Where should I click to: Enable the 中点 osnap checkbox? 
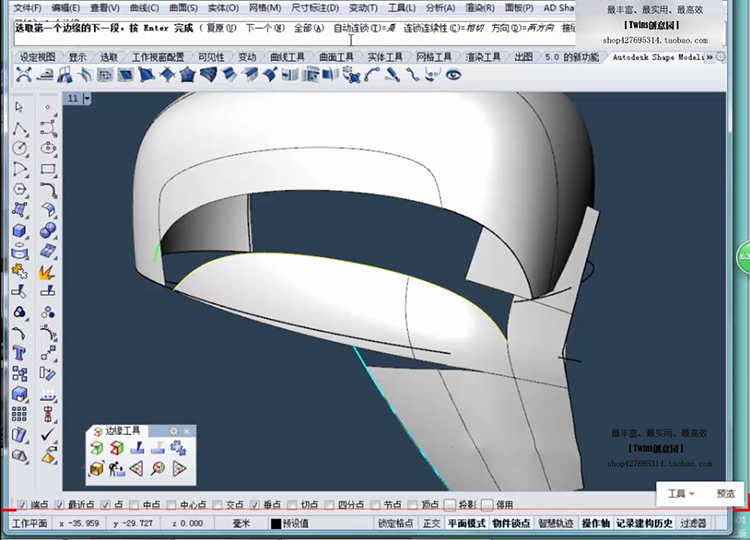[136, 505]
